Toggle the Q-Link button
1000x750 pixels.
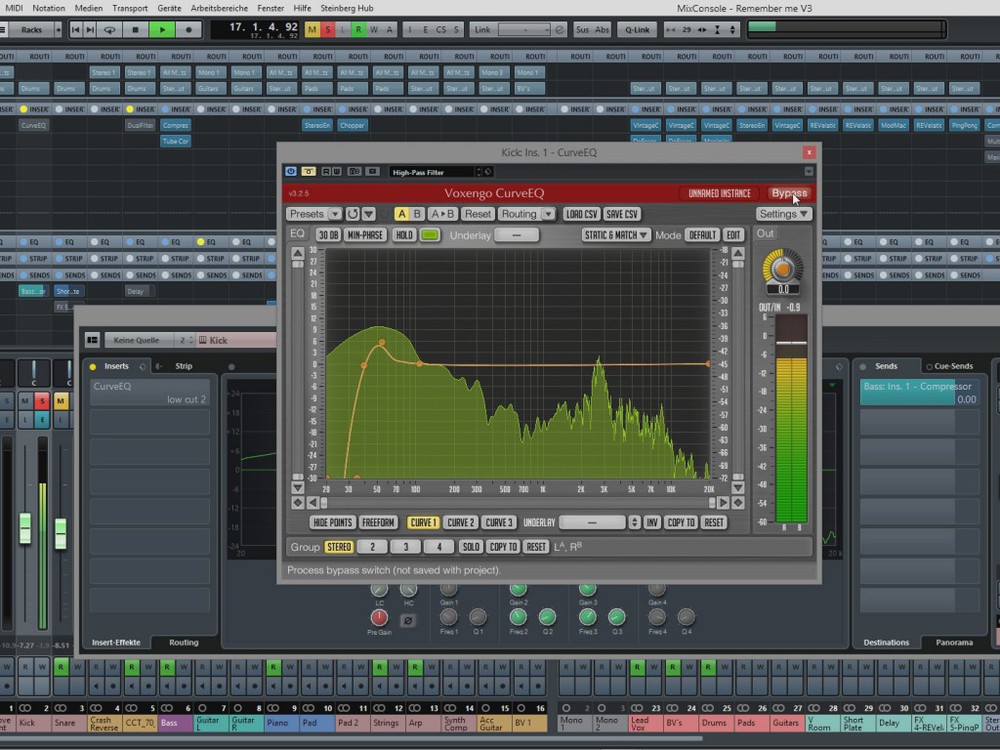point(637,29)
